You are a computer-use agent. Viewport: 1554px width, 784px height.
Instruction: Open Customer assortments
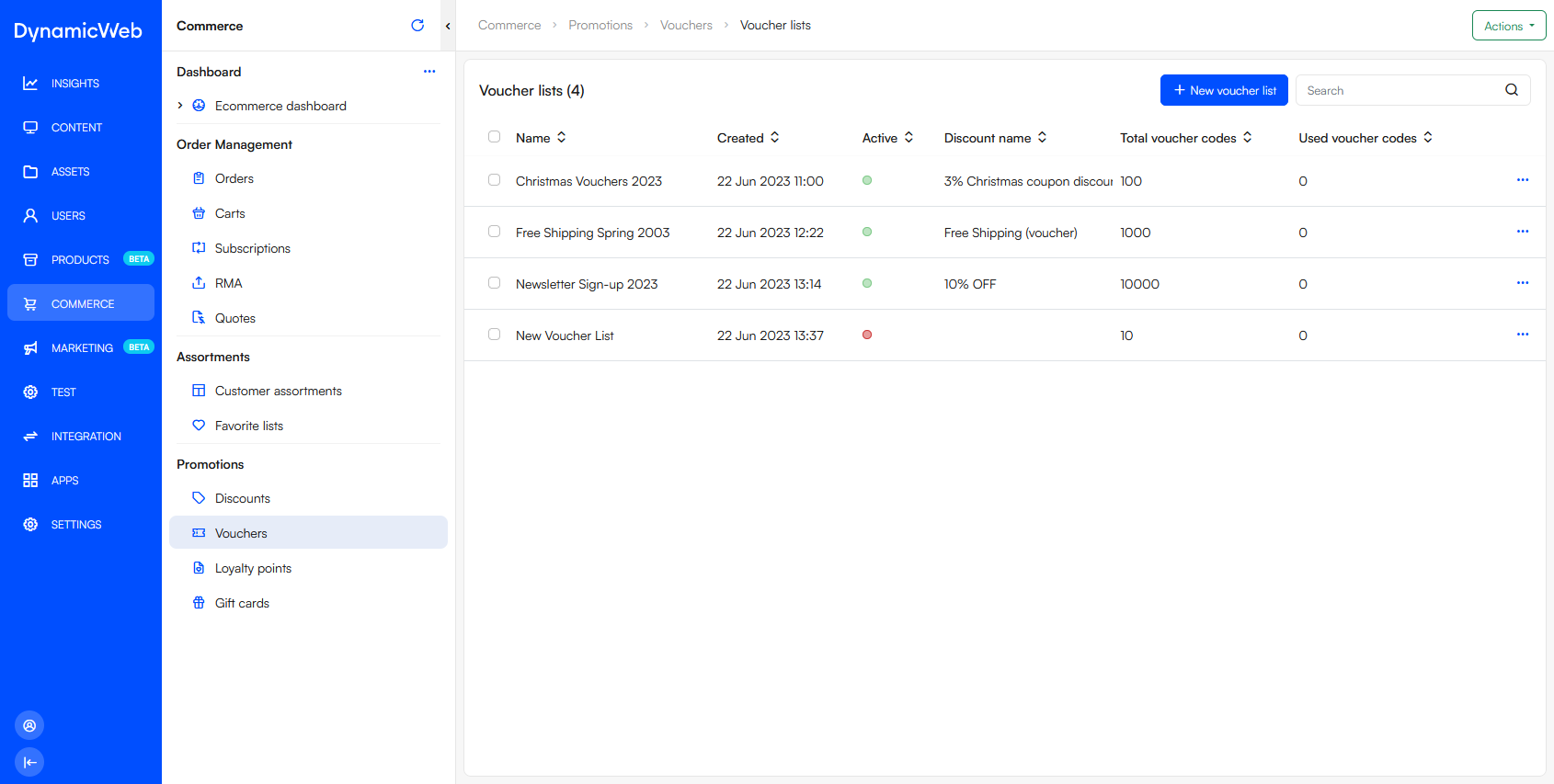point(308,391)
